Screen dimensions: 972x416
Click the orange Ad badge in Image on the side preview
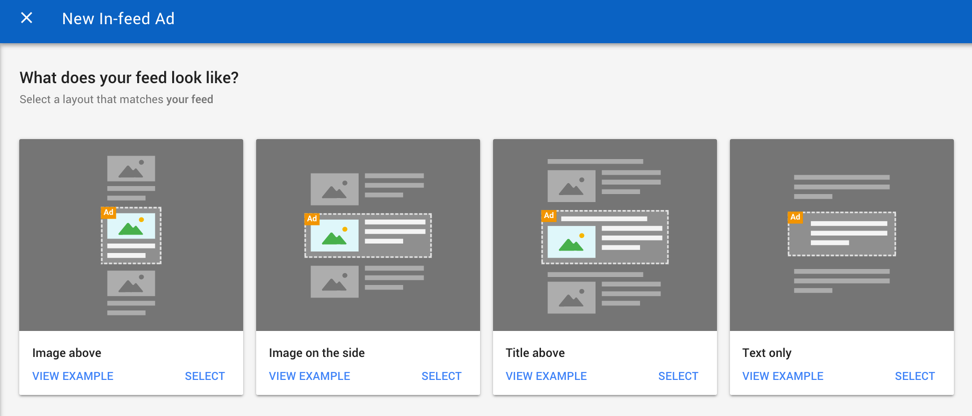pyautogui.click(x=312, y=219)
